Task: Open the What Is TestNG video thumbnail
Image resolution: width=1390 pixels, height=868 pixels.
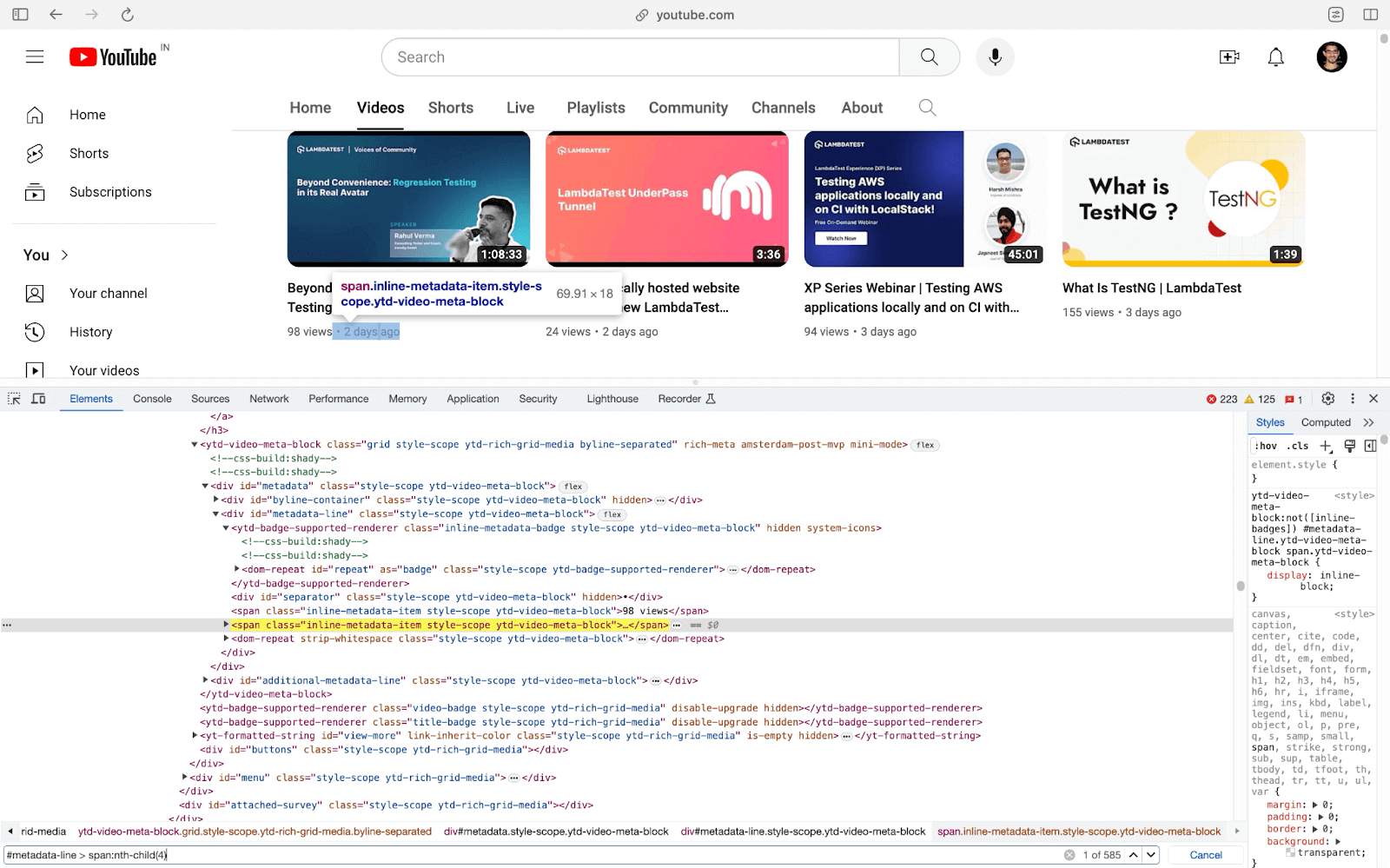Action: [1182, 199]
